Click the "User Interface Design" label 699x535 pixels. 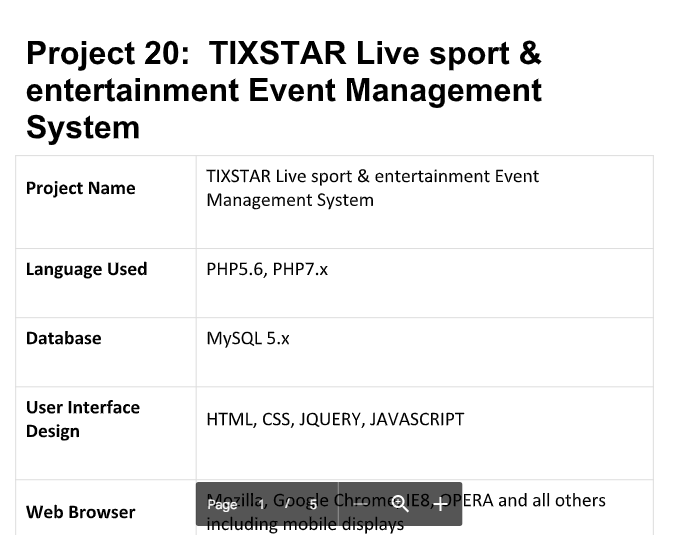coord(83,419)
